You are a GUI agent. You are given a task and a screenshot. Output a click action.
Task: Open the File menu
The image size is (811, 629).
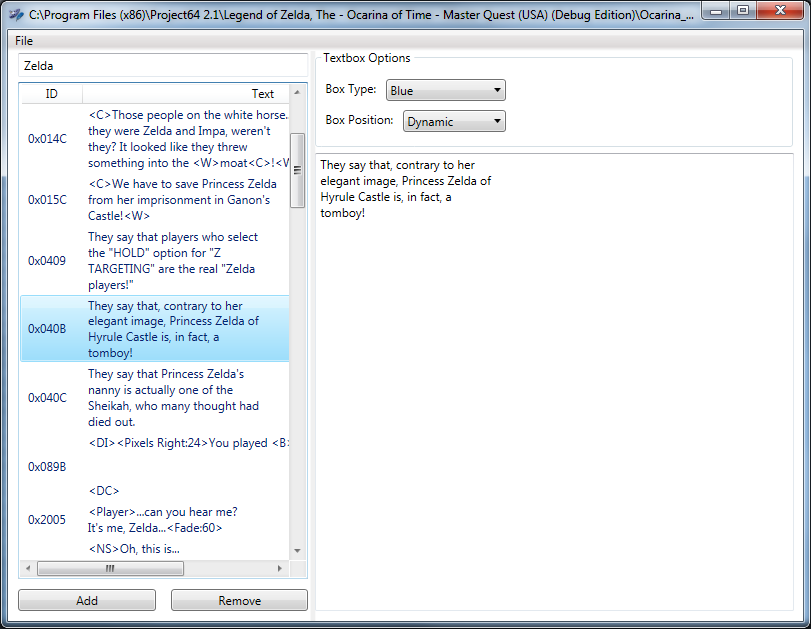pyautogui.click(x=24, y=40)
